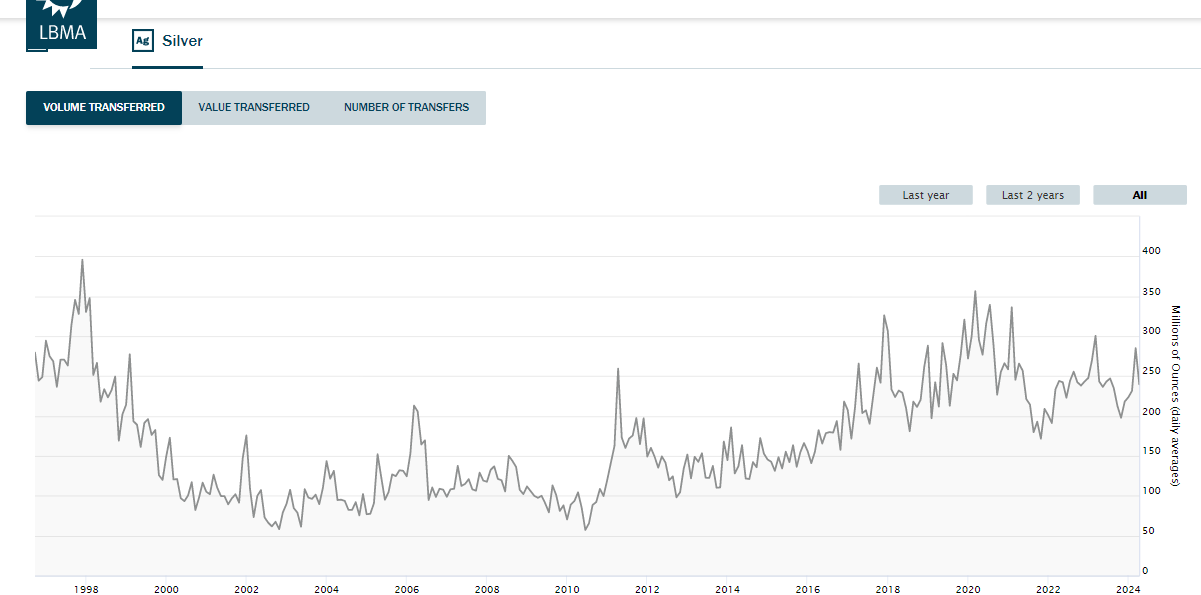Click the Ag silver element icon
Screen dimensions: 1201x595
point(143,41)
